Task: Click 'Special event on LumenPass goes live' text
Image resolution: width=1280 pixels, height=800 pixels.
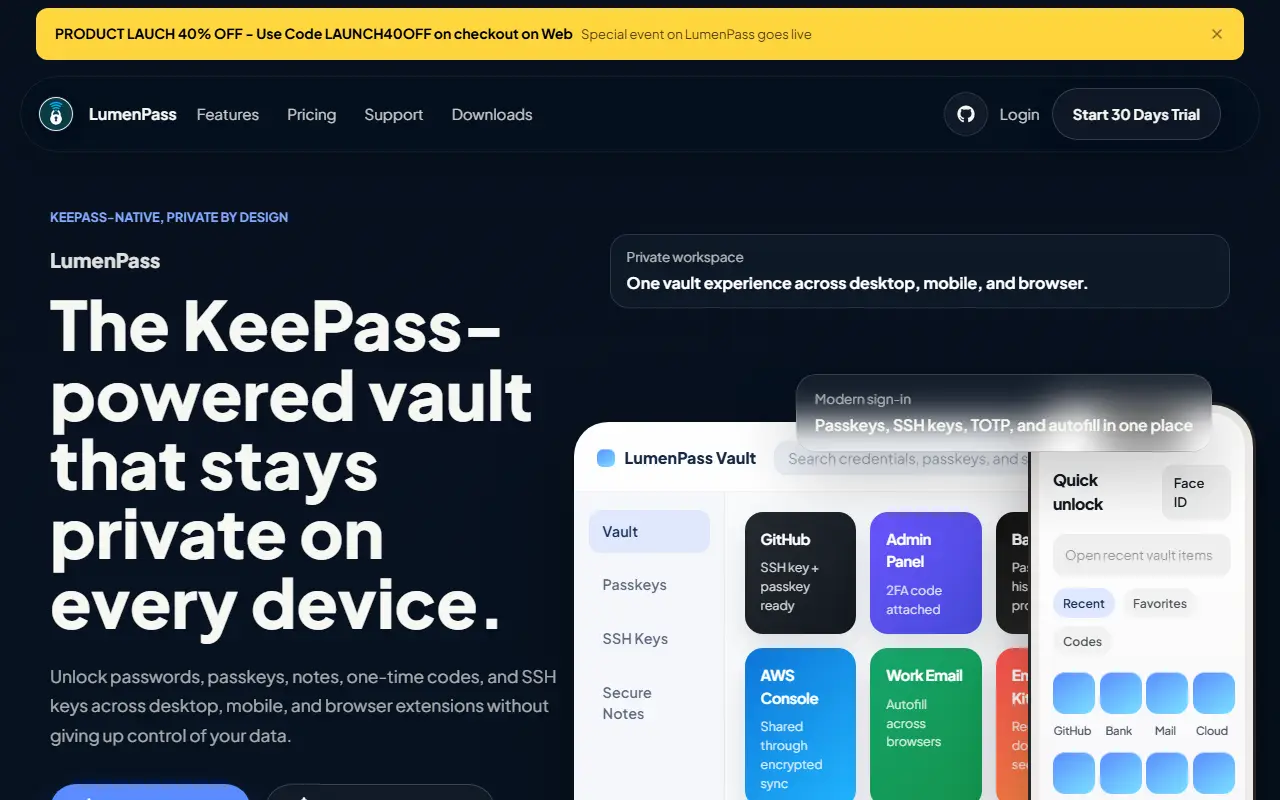Action: coord(696,34)
